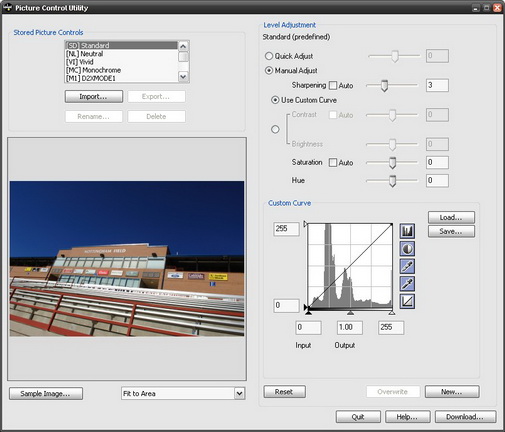Viewport: 505px width, 432px height.
Task: Click the Import... button
Action: click(94, 97)
